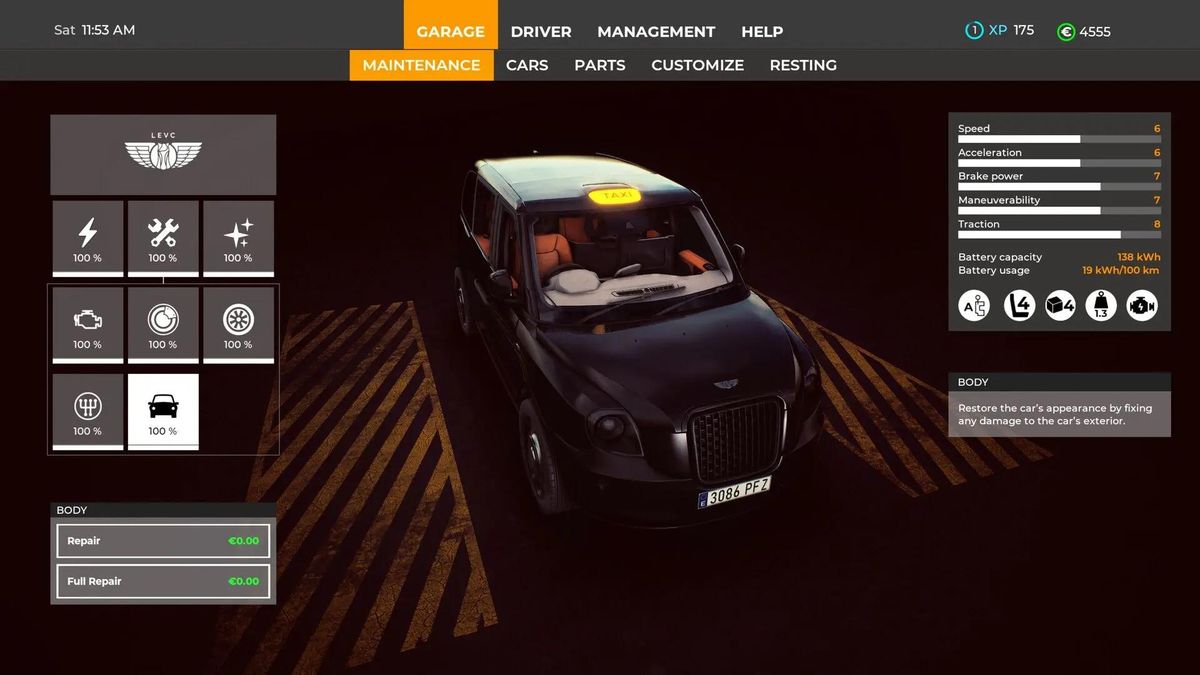The width and height of the screenshot is (1200, 675).
Task: Click the Traction stat bar
Action: [x=1040, y=234]
